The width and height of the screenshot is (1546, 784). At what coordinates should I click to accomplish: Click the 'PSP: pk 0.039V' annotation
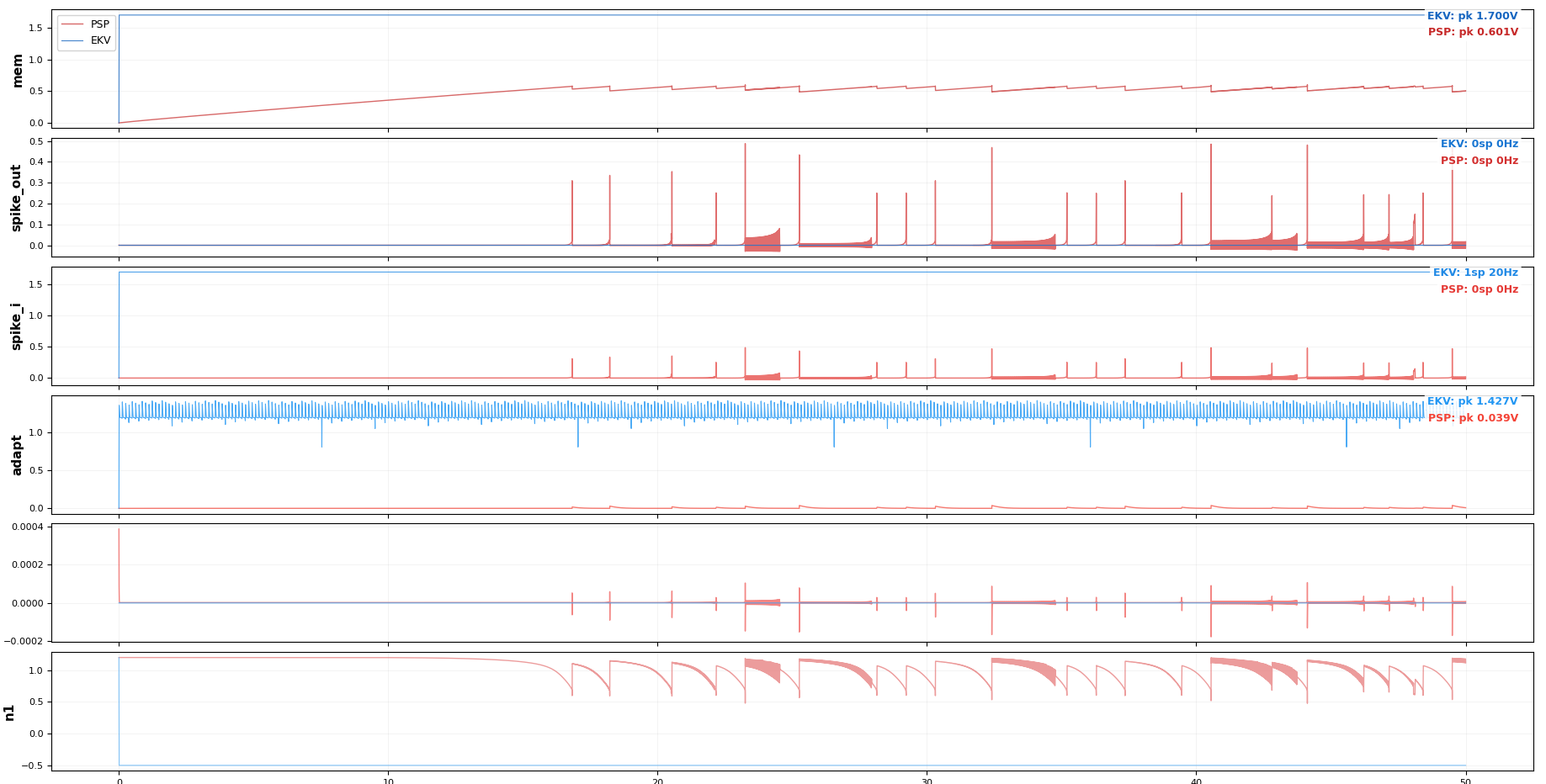pyautogui.click(x=1473, y=418)
